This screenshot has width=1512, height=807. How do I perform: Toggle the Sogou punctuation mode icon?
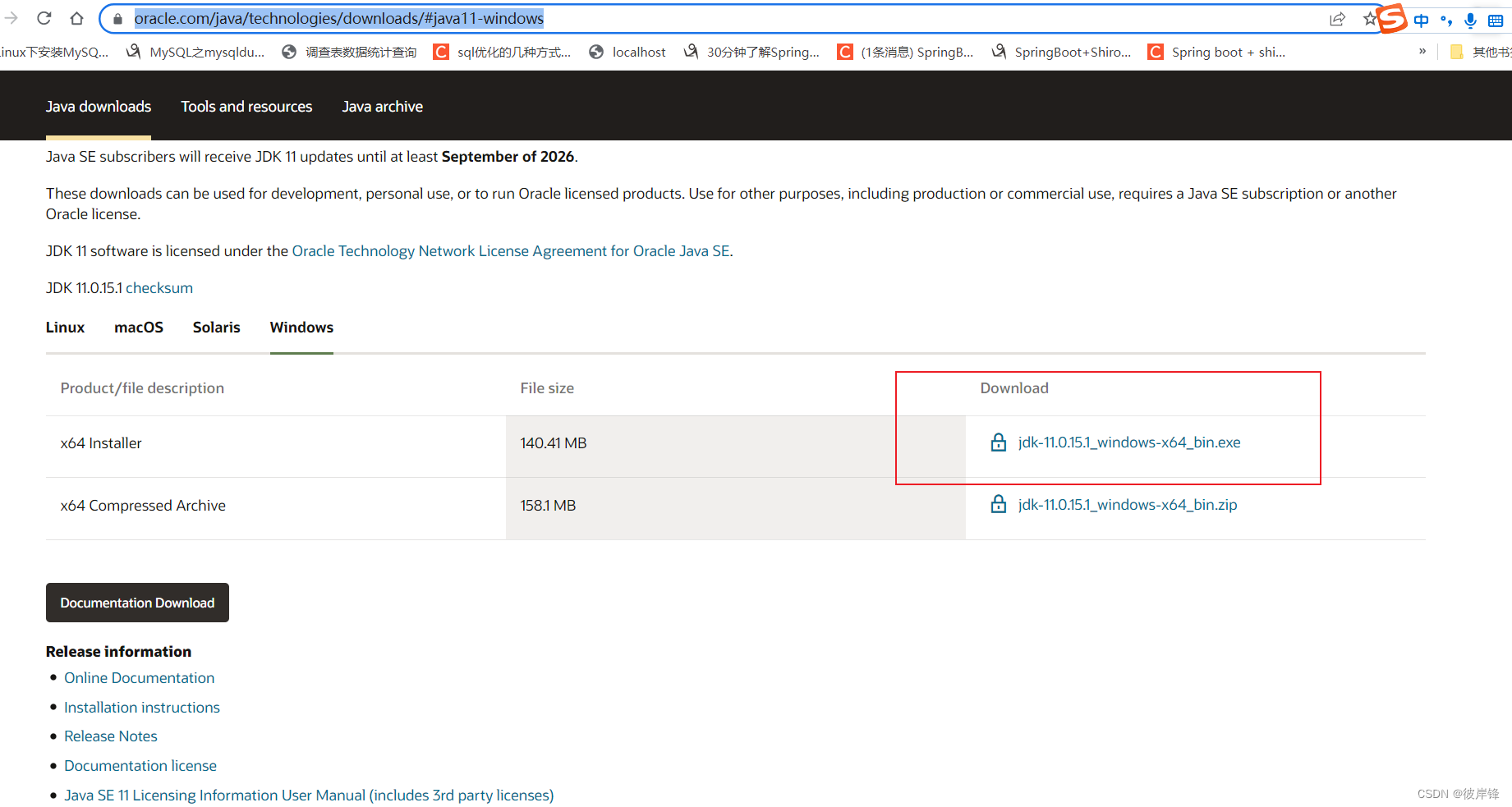[x=1446, y=21]
